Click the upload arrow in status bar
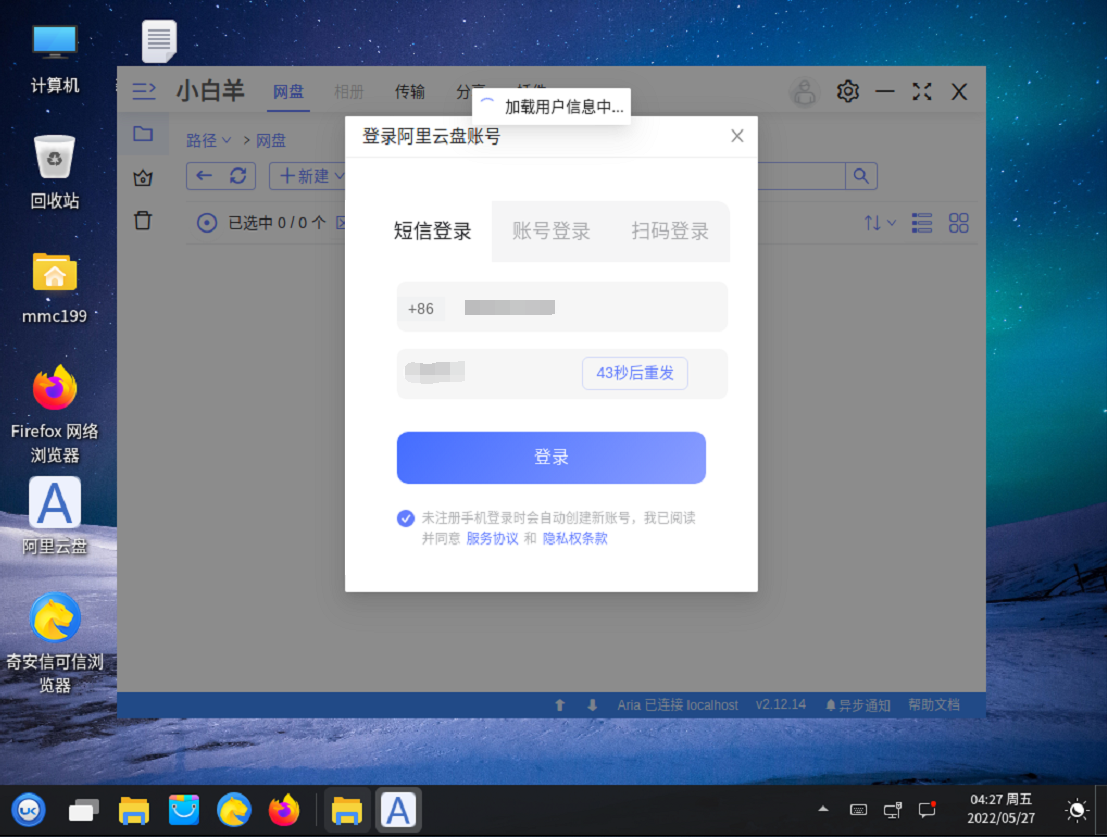This screenshot has width=1107, height=837. pos(560,705)
